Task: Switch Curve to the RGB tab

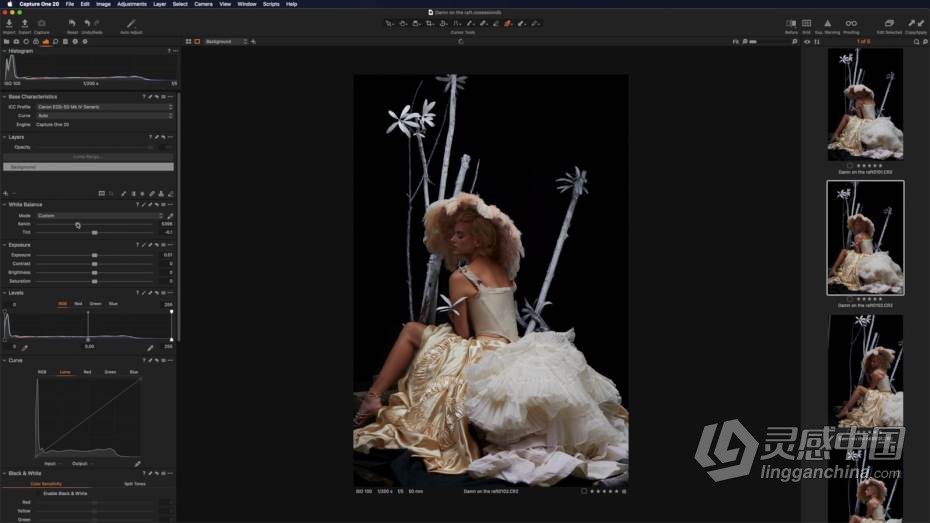Action: 42,372
